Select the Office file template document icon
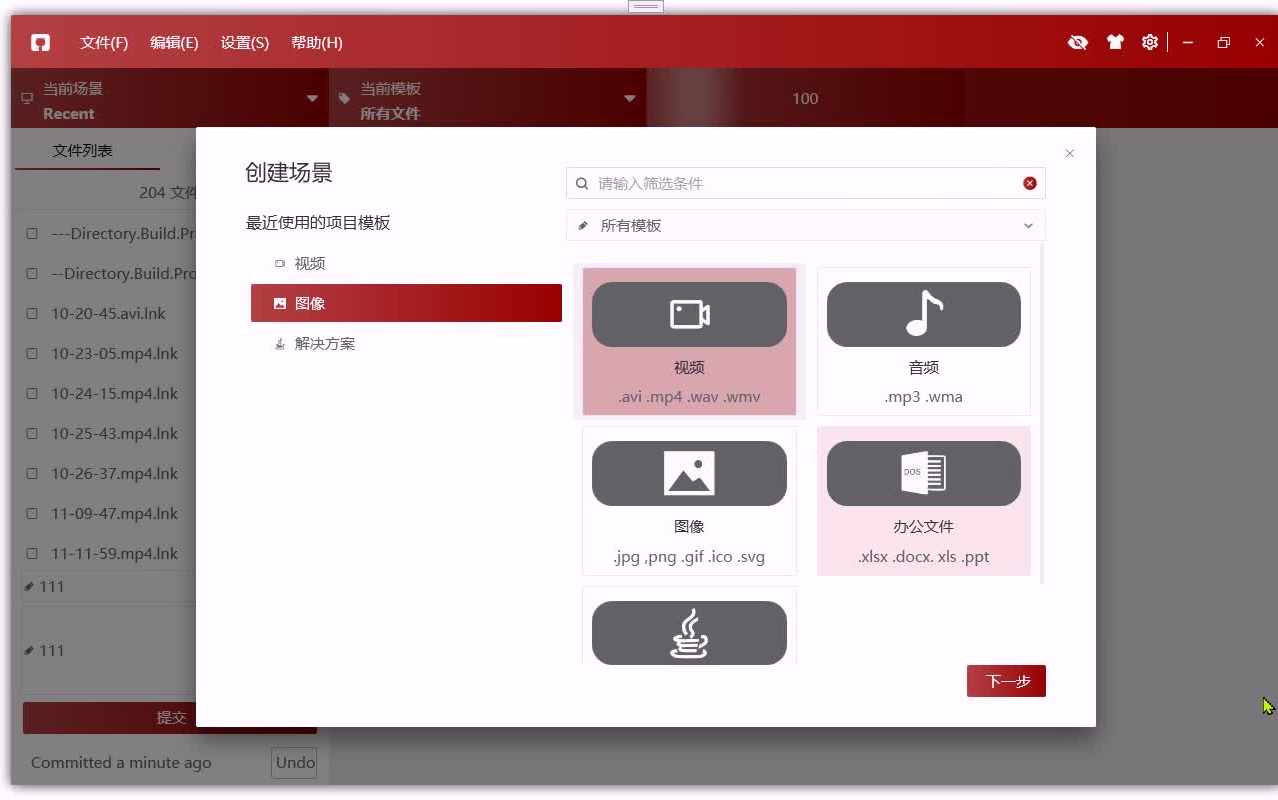The image size is (1278, 800). [x=922, y=473]
